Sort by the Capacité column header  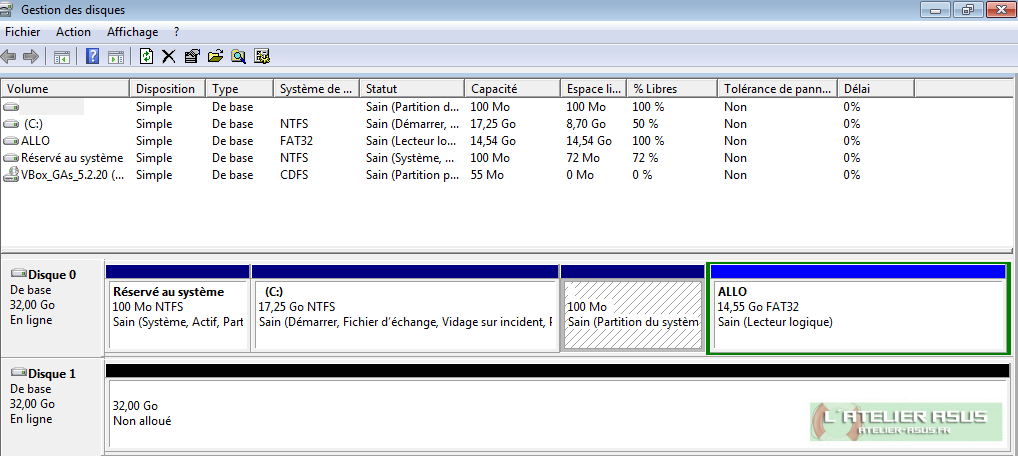click(510, 89)
